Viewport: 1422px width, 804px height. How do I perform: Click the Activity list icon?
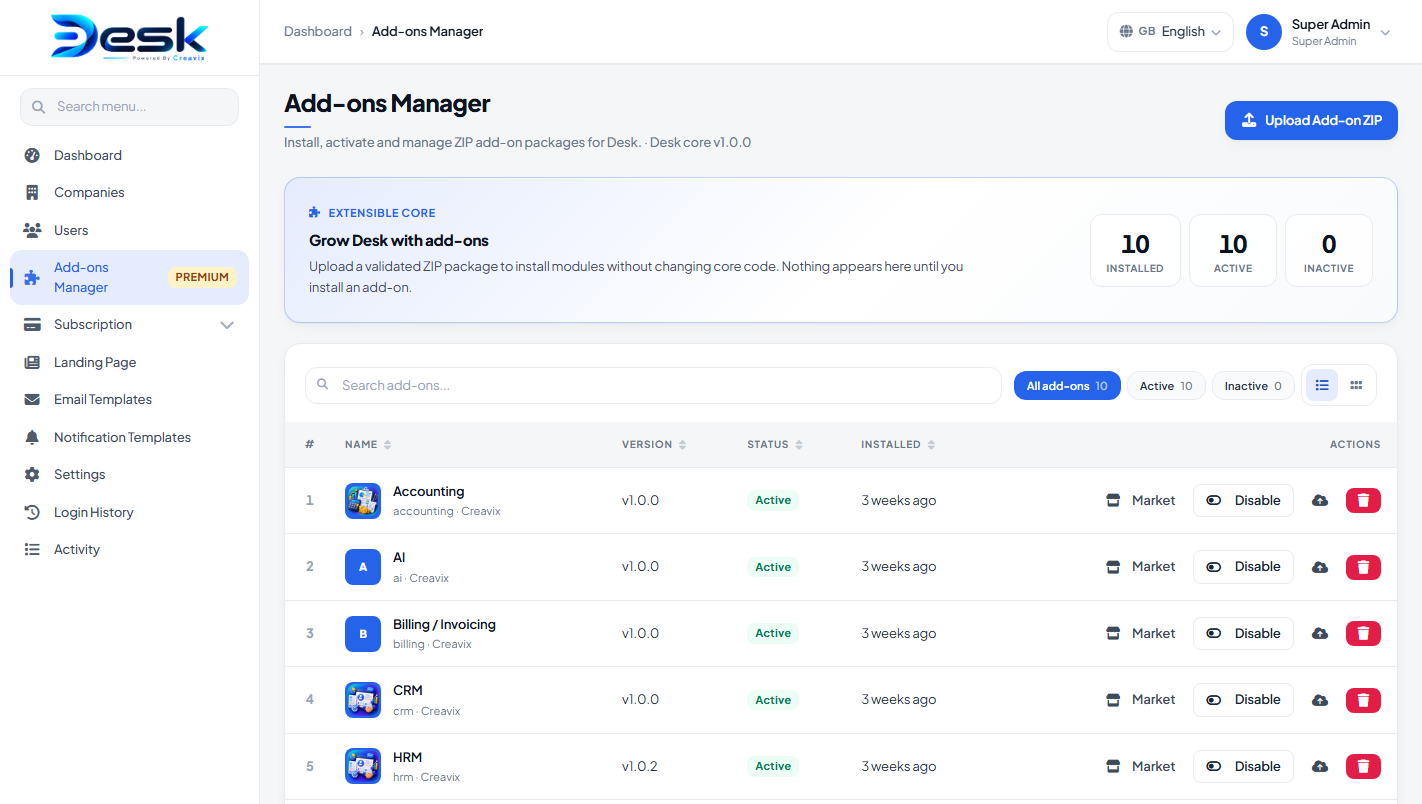pyautogui.click(x=32, y=549)
